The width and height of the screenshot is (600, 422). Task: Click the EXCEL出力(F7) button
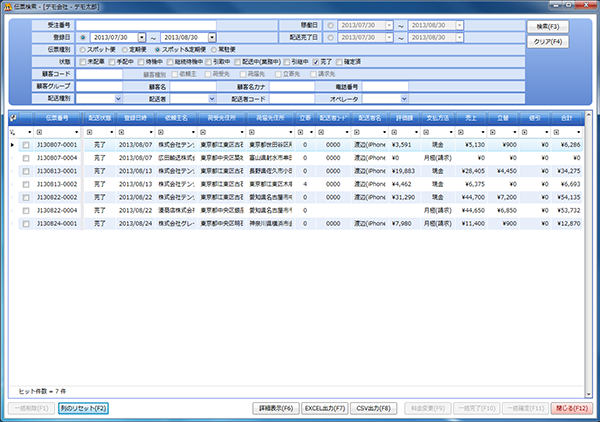[x=326, y=408]
